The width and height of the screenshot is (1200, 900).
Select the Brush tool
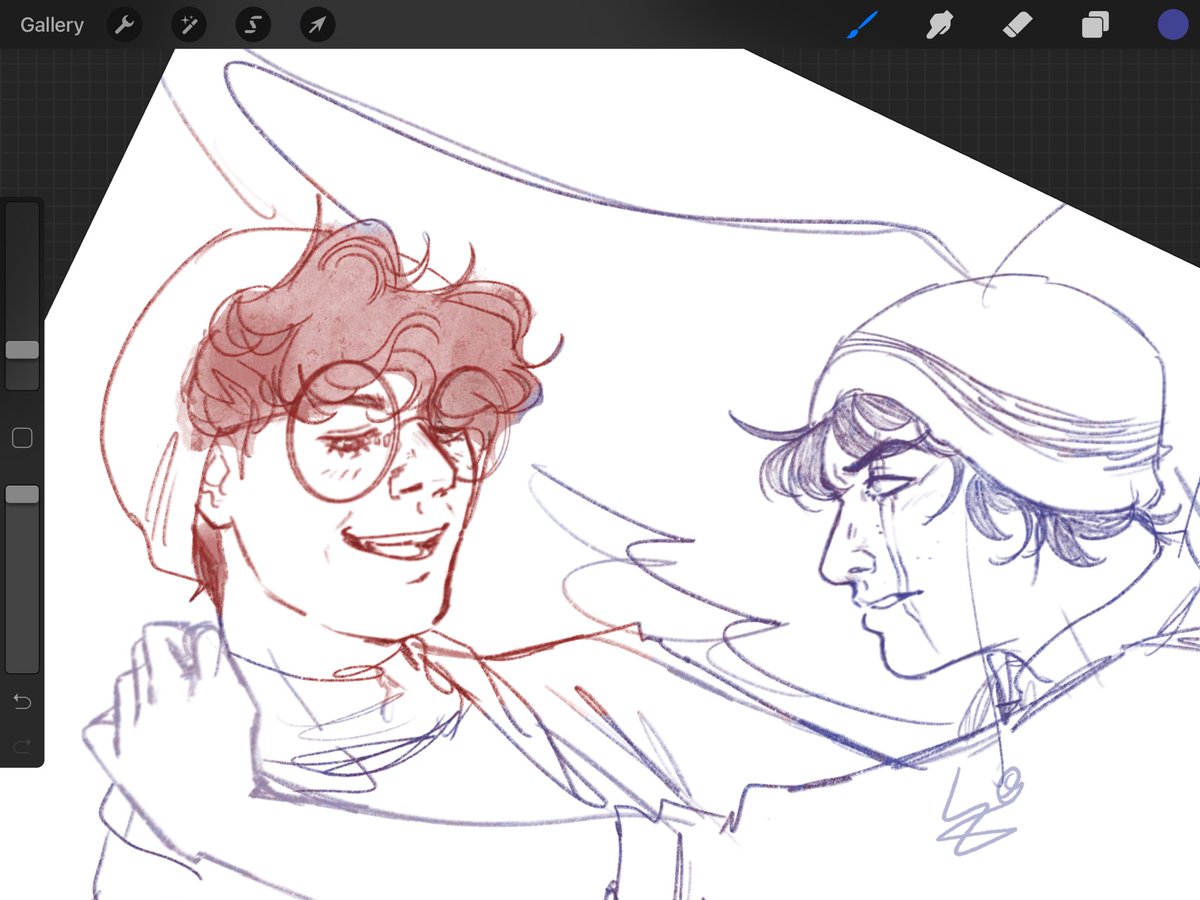click(x=861, y=25)
